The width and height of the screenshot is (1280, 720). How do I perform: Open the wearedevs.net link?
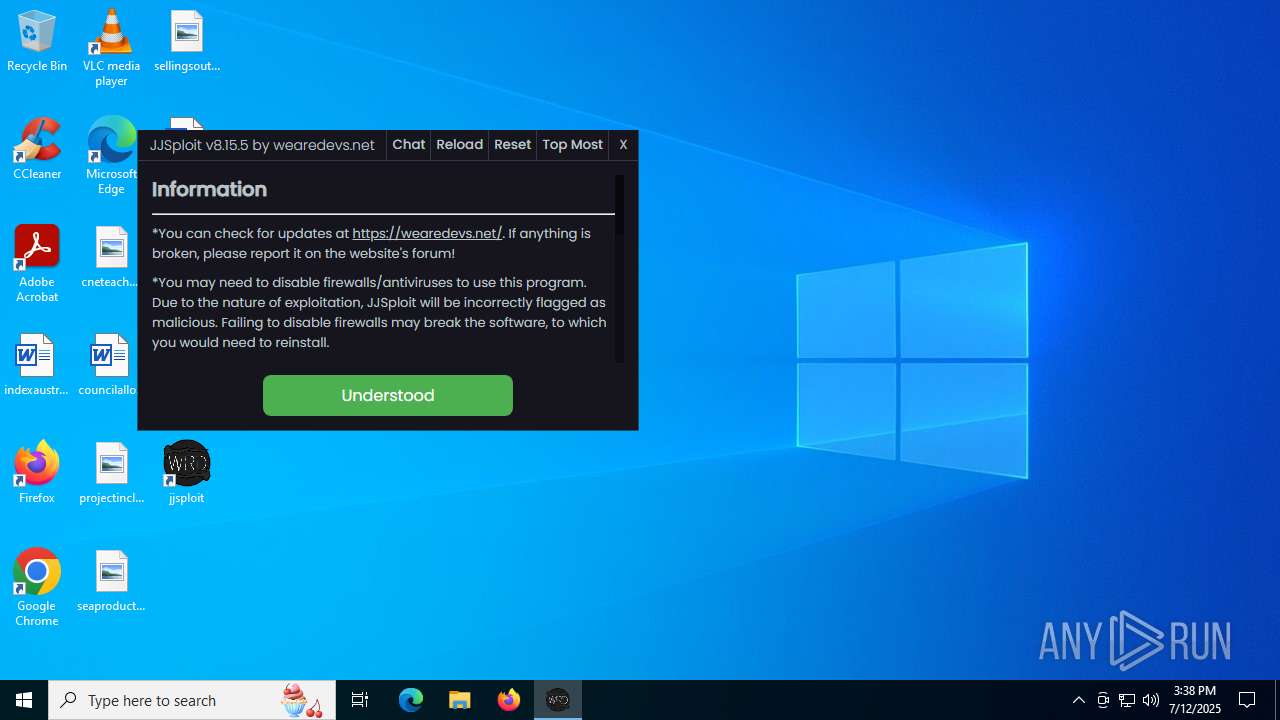point(427,233)
